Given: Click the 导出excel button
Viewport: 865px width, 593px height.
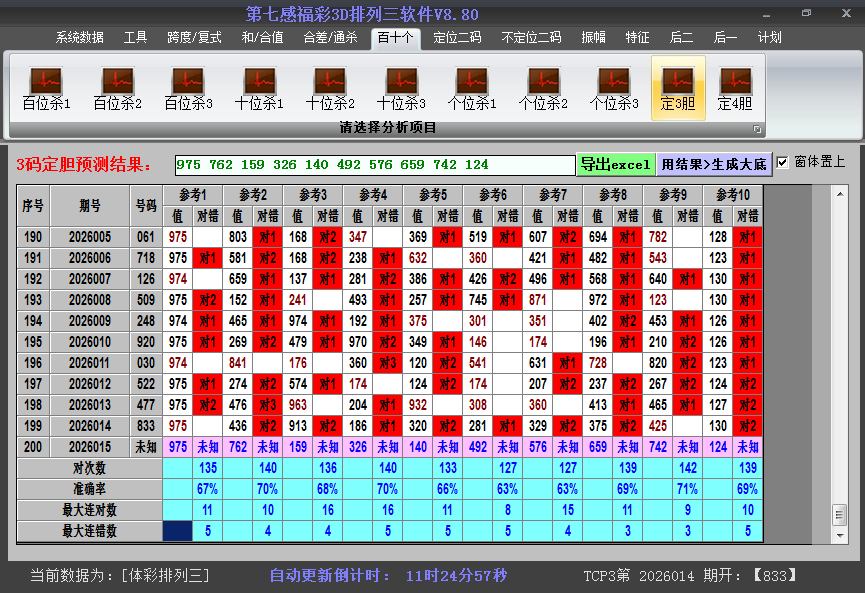Looking at the screenshot, I should pos(615,164).
